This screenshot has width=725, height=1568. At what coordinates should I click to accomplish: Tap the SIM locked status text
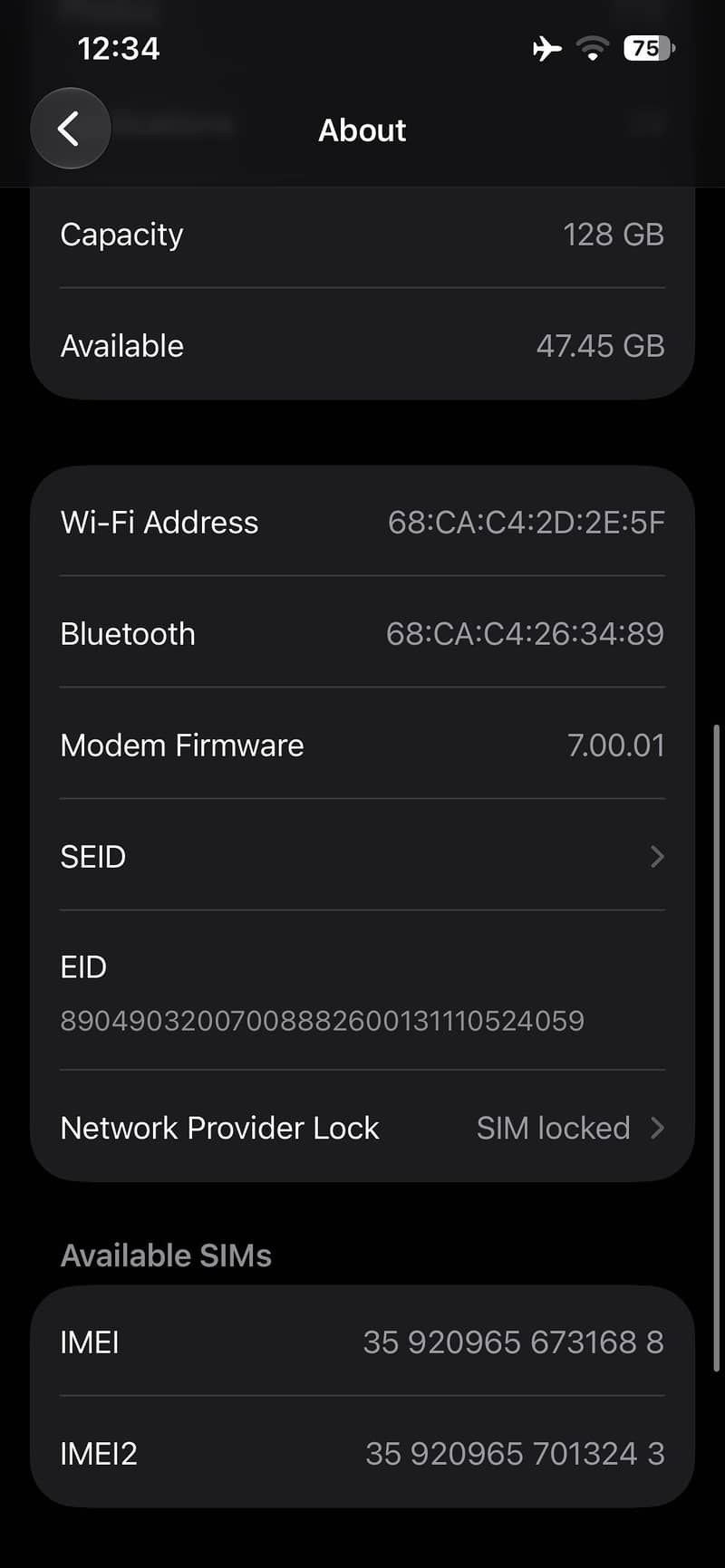click(553, 1128)
